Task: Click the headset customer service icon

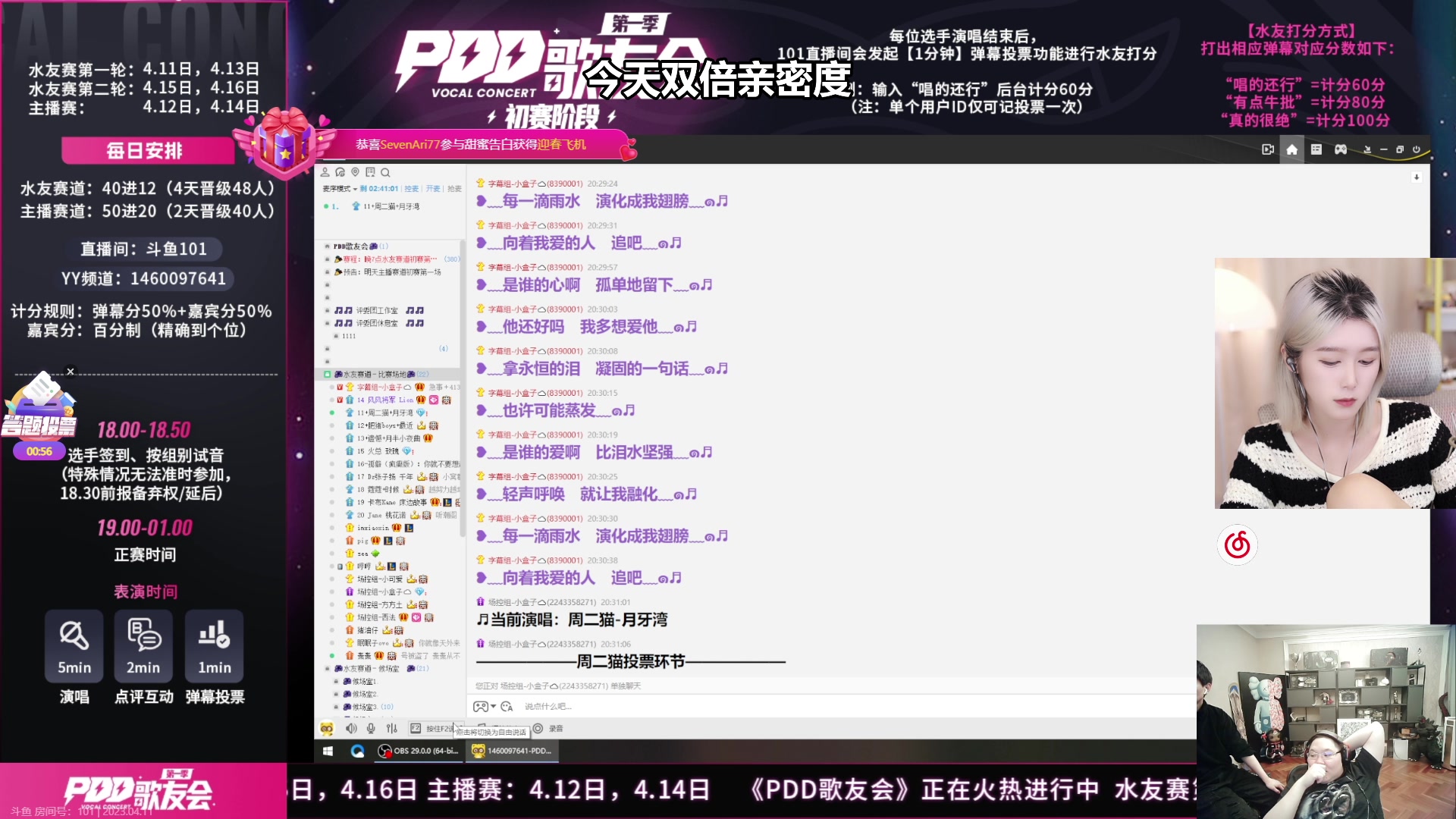Action: [340, 172]
